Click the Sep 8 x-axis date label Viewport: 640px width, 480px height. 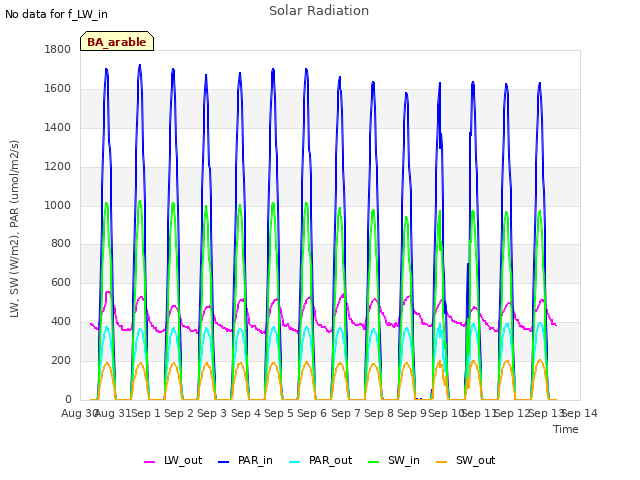click(379, 413)
